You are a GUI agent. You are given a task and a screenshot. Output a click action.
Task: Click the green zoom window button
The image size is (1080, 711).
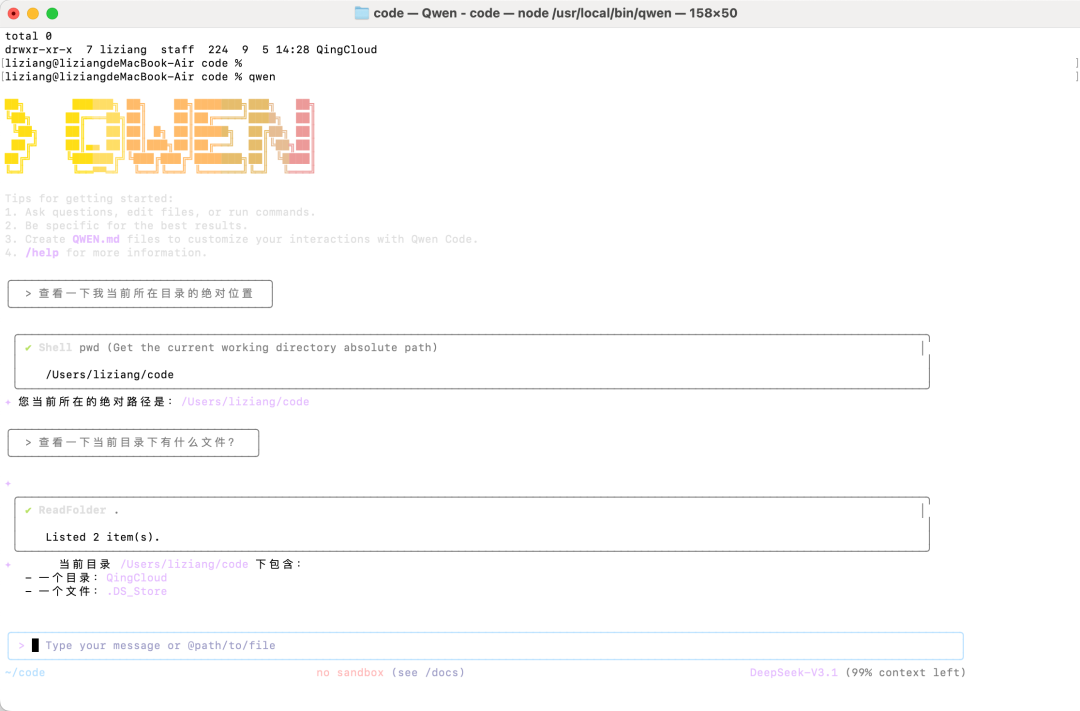(52, 13)
